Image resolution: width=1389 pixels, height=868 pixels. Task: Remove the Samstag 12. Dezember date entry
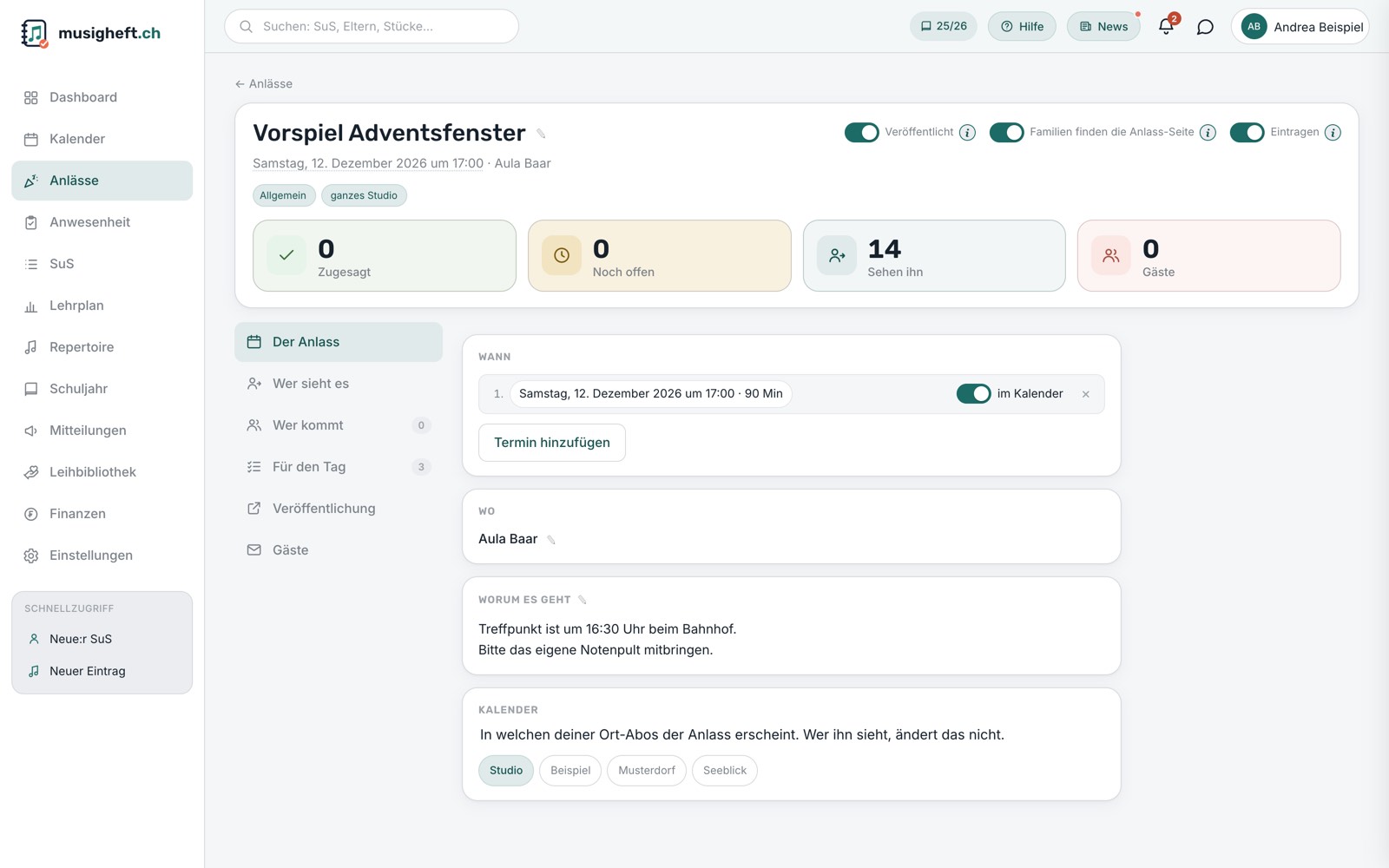pyautogui.click(x=1085, y=394)
